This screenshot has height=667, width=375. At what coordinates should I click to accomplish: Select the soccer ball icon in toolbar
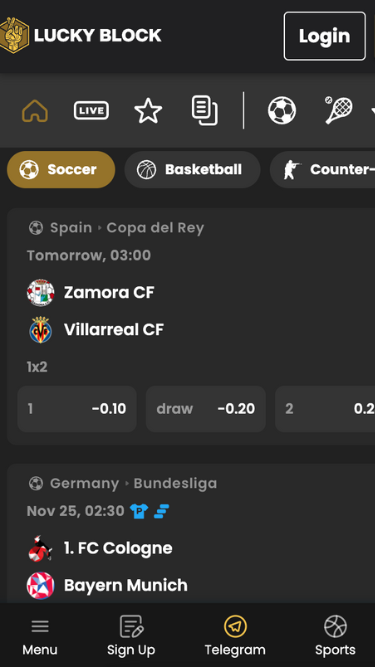click(282, 111)
